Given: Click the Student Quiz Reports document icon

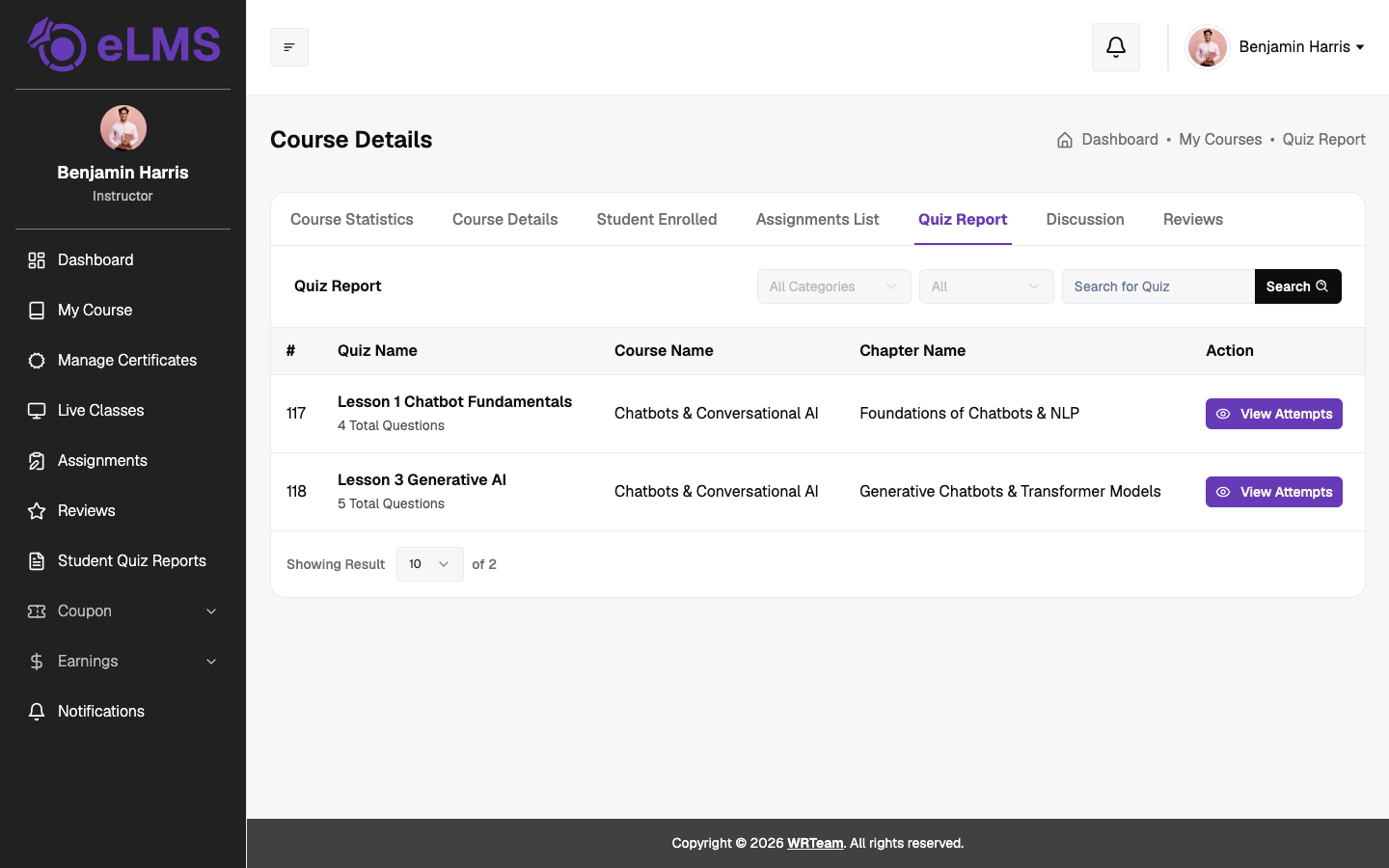Looking at the screenshot, I should point(37,561).
